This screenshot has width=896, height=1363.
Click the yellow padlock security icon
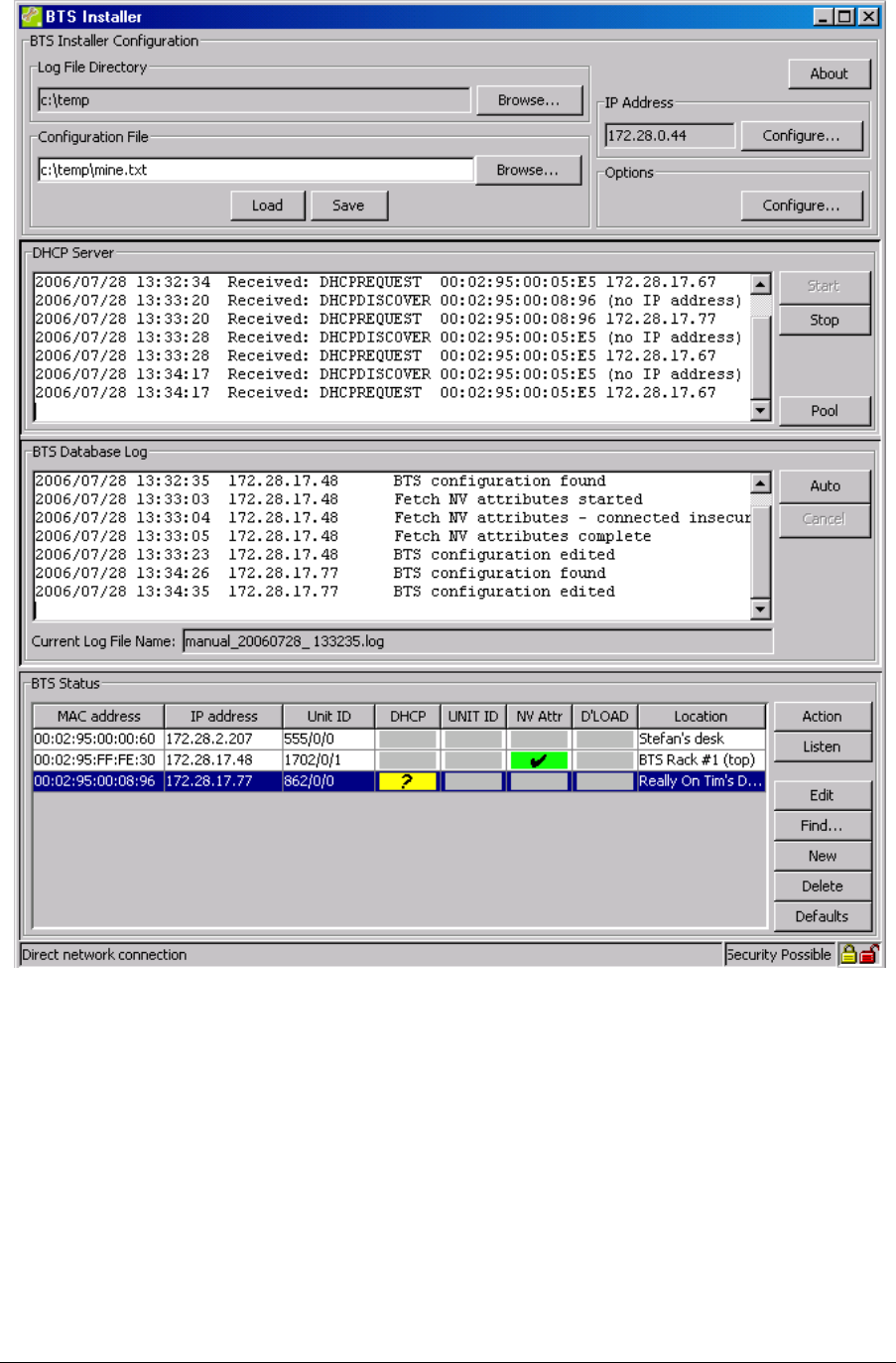(x=848, y=954)
